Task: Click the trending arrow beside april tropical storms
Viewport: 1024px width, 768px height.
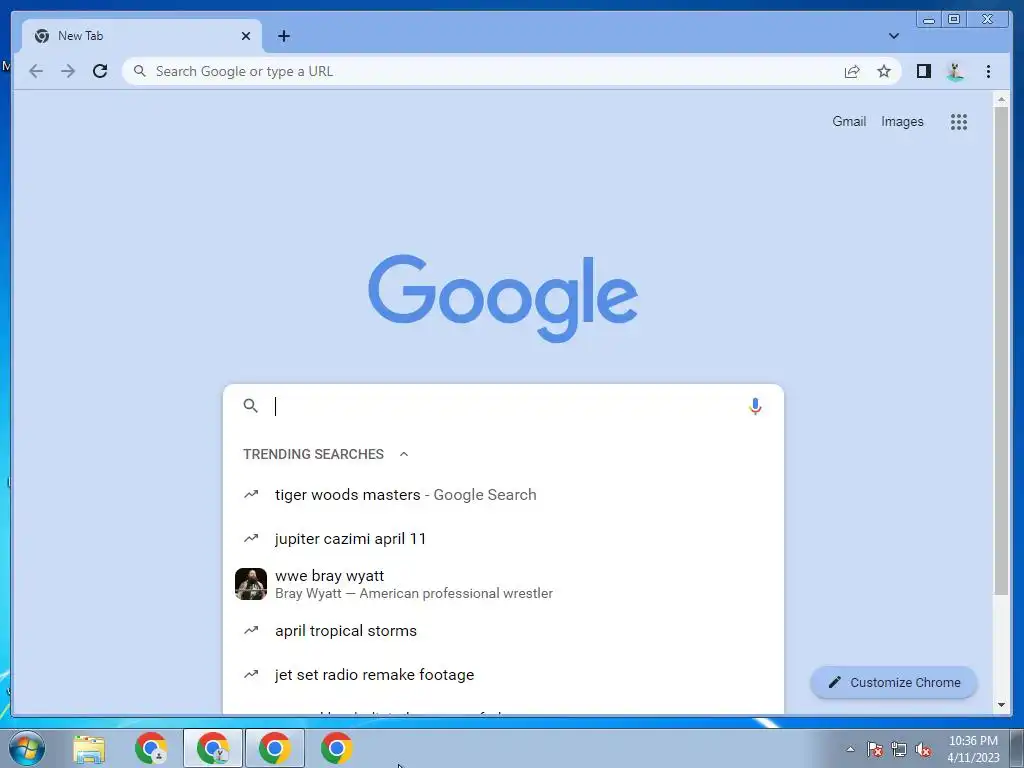Action: [251, 630]
